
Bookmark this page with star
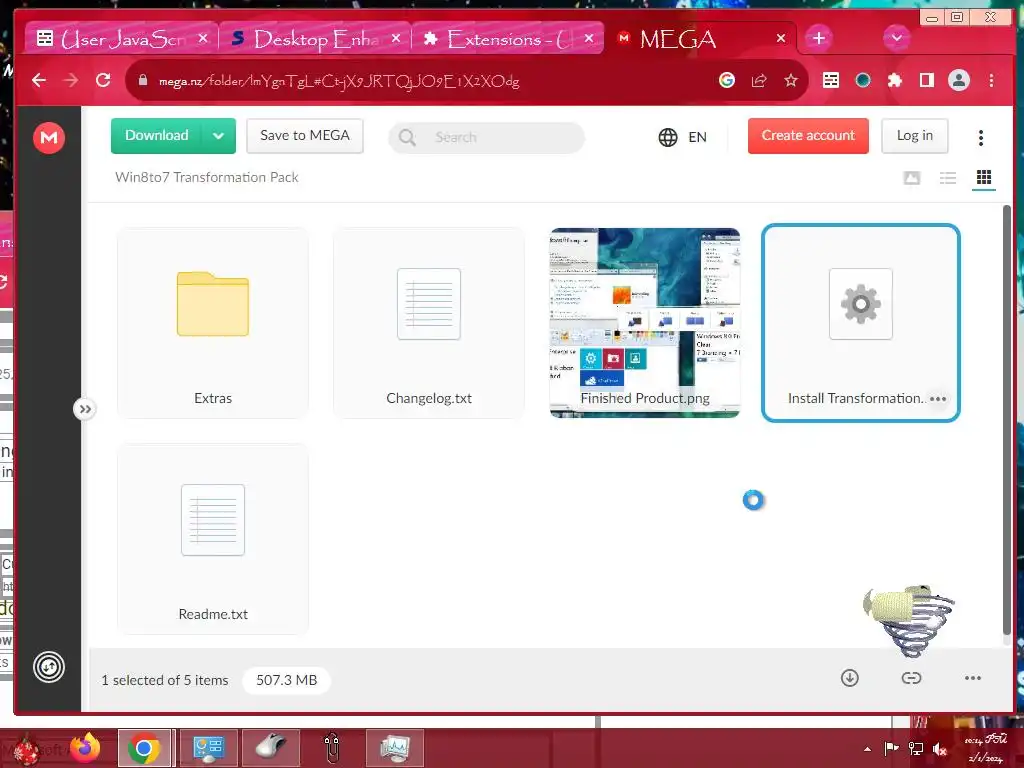coord(791,80)
